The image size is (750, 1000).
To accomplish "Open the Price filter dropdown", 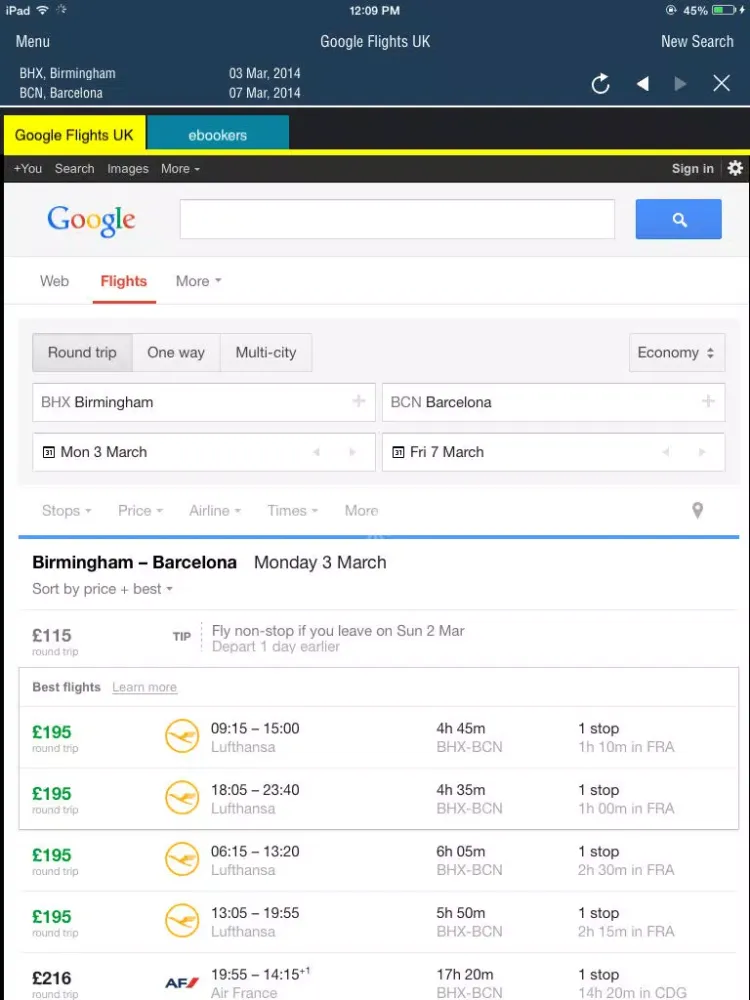I will coord(140,510).
